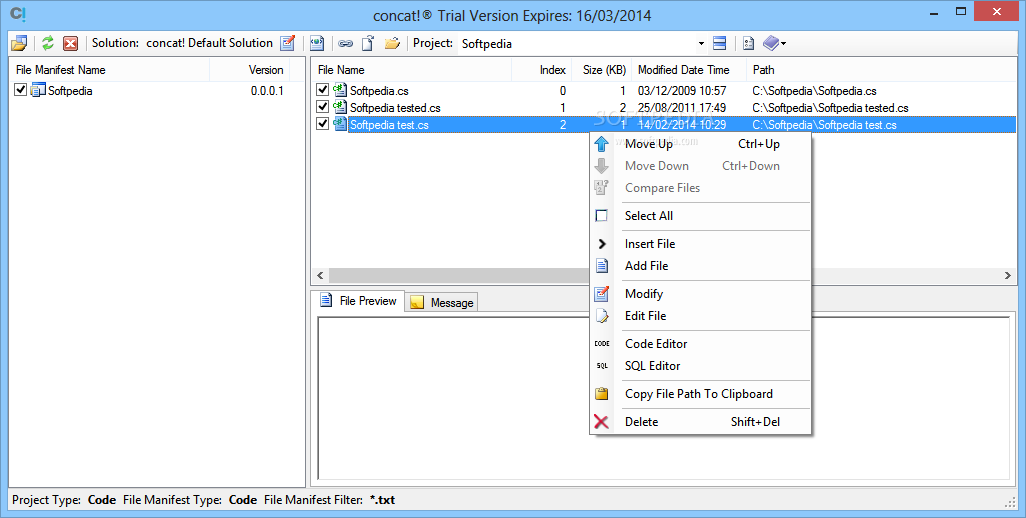Open solution via the folder toolbar icon

pos(19,44)
